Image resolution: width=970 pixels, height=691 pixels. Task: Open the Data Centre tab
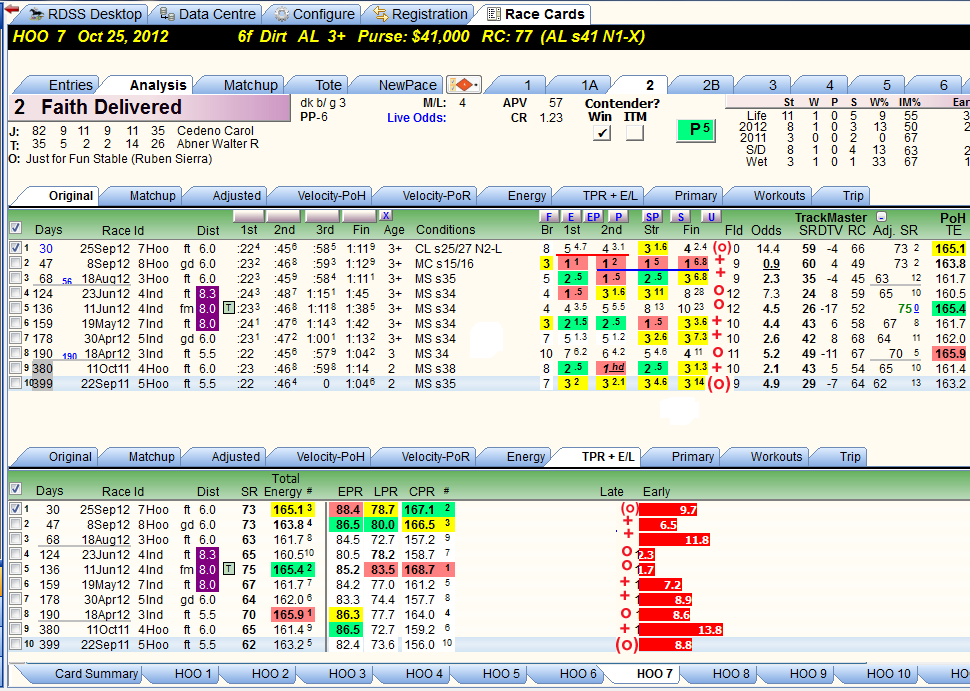pyautogui.click(x=207, y=14)
